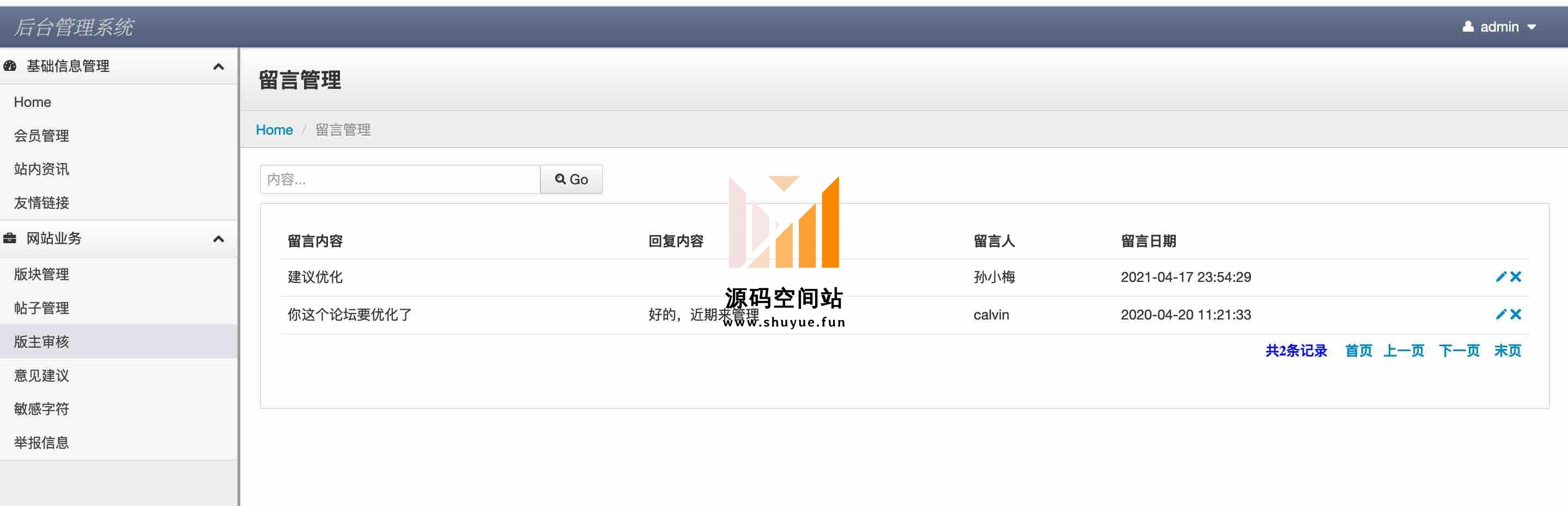
Task: Go to 下一页 in pagination
Action: pos(1459,351)
